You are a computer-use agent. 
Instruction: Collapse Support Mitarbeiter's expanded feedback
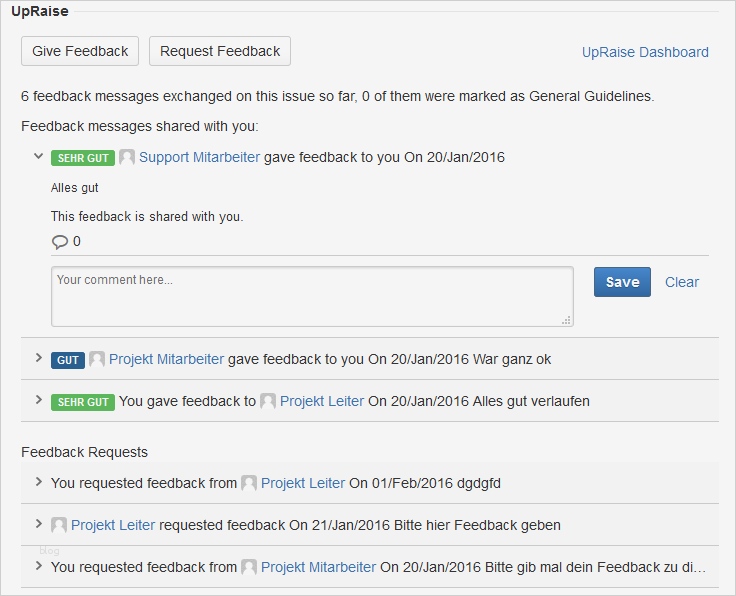39,157
